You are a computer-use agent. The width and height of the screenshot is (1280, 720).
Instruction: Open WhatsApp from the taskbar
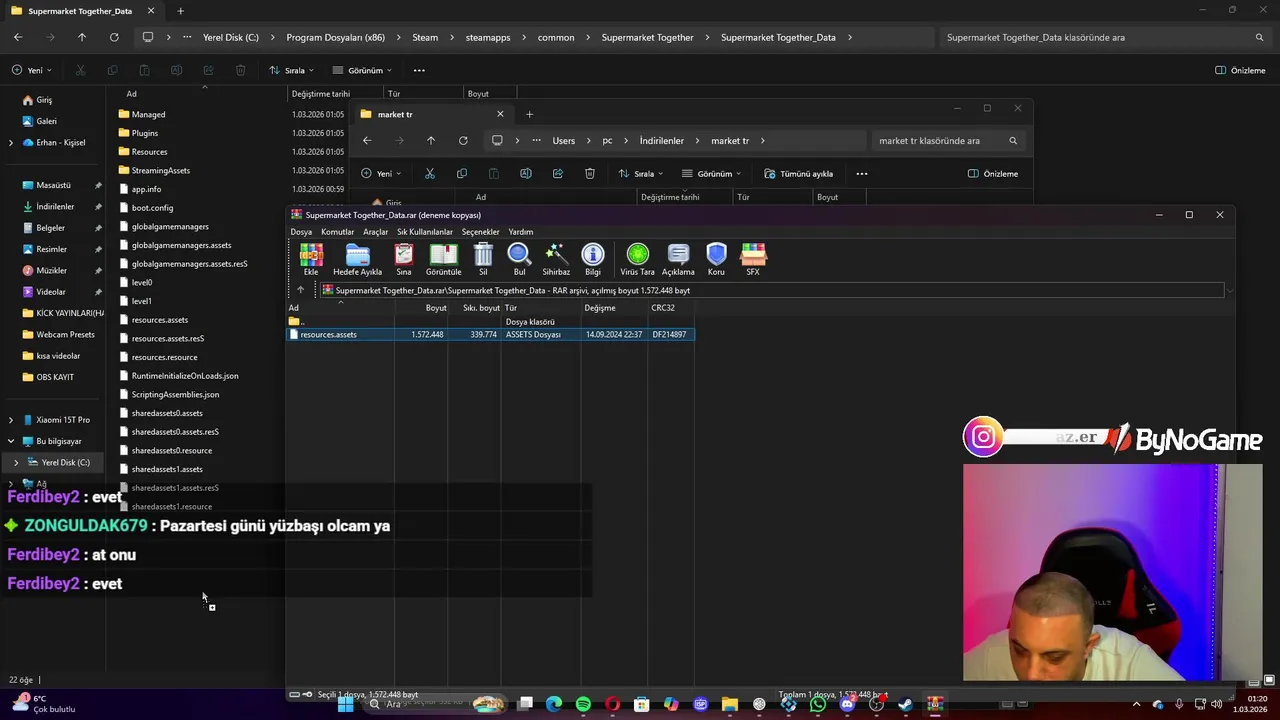[818, 704]
